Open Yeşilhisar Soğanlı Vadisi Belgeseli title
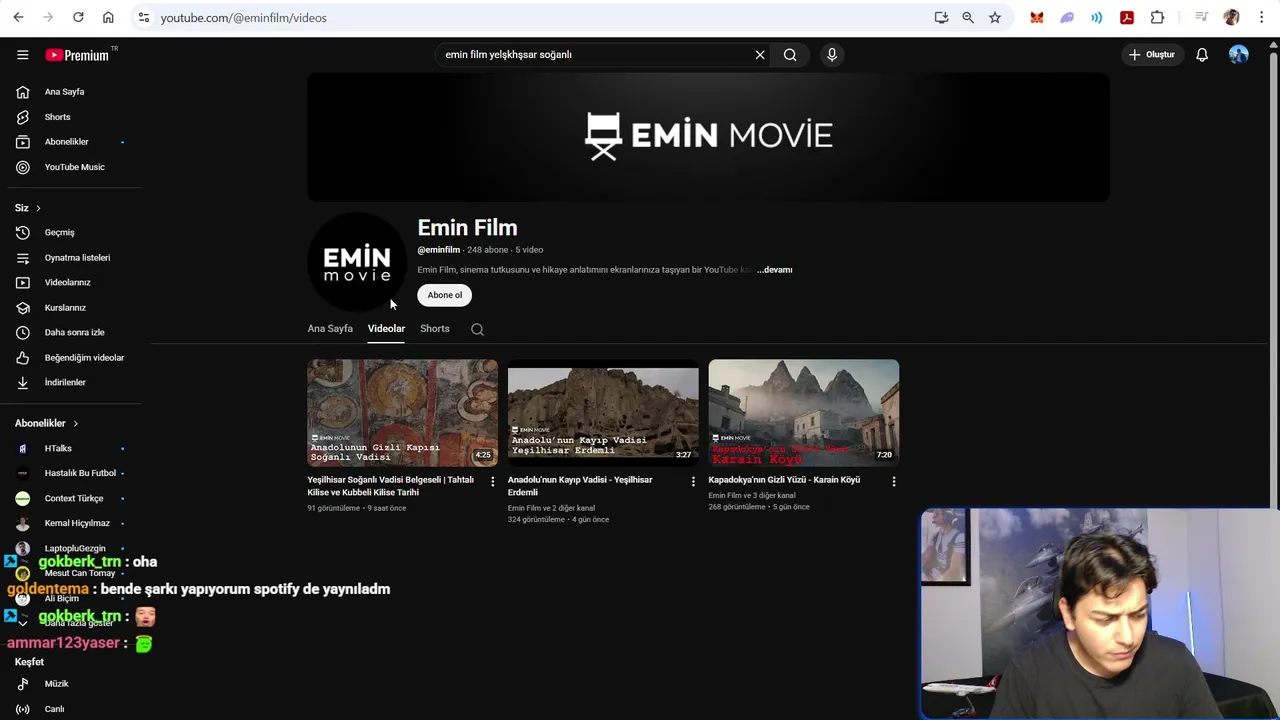1280x720 pixels. [x=391, y=486]
